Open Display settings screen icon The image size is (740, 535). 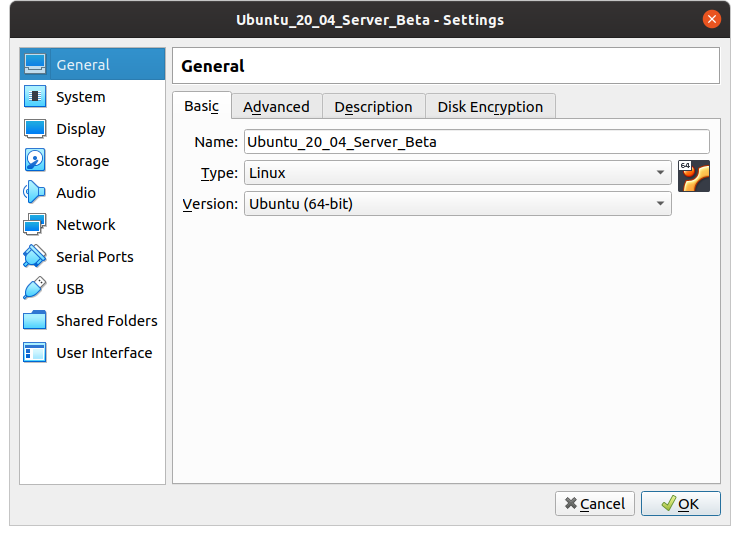pyautogui.click(x=35, y=128)
